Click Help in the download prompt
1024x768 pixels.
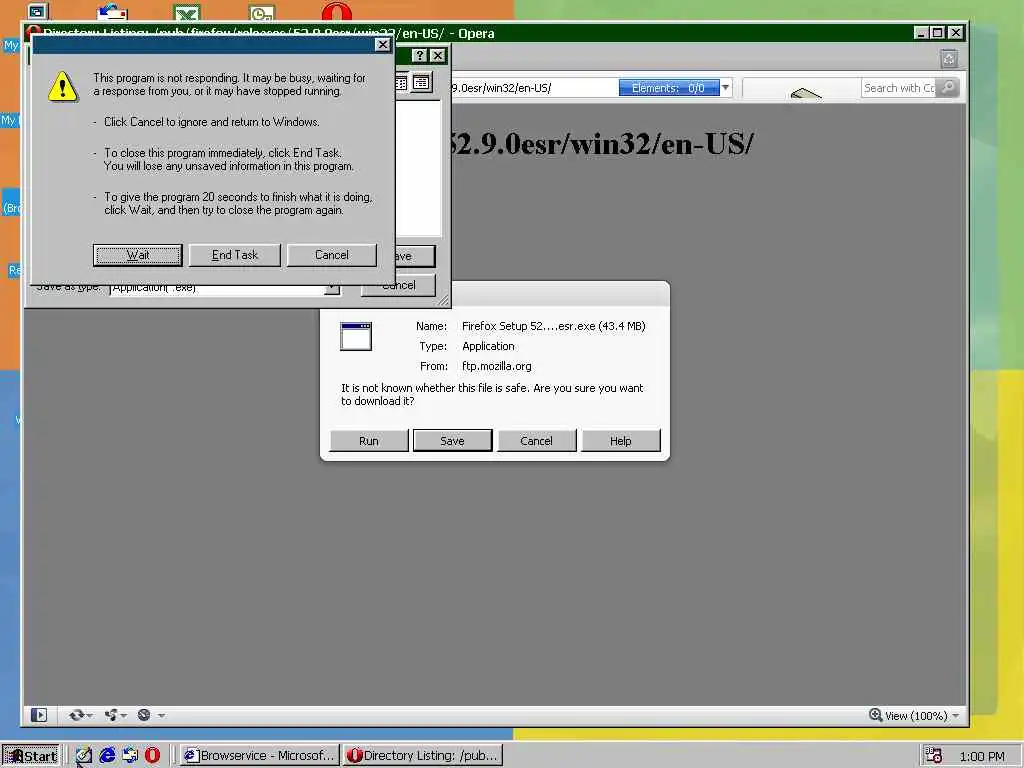pos(620,441)
